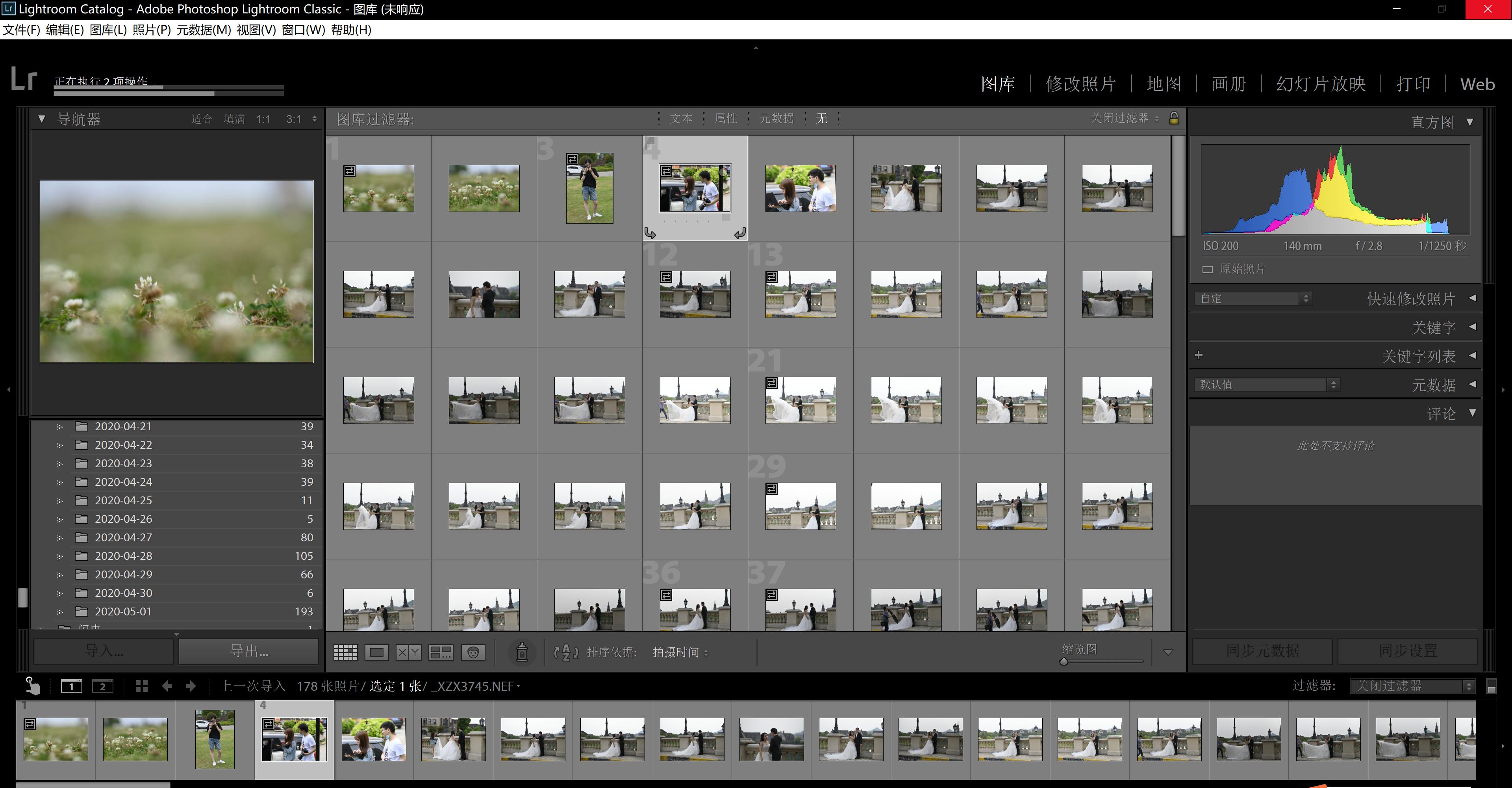The image size is (1512, 788).
Task: Open survey view icon
Action: (441, 652)
